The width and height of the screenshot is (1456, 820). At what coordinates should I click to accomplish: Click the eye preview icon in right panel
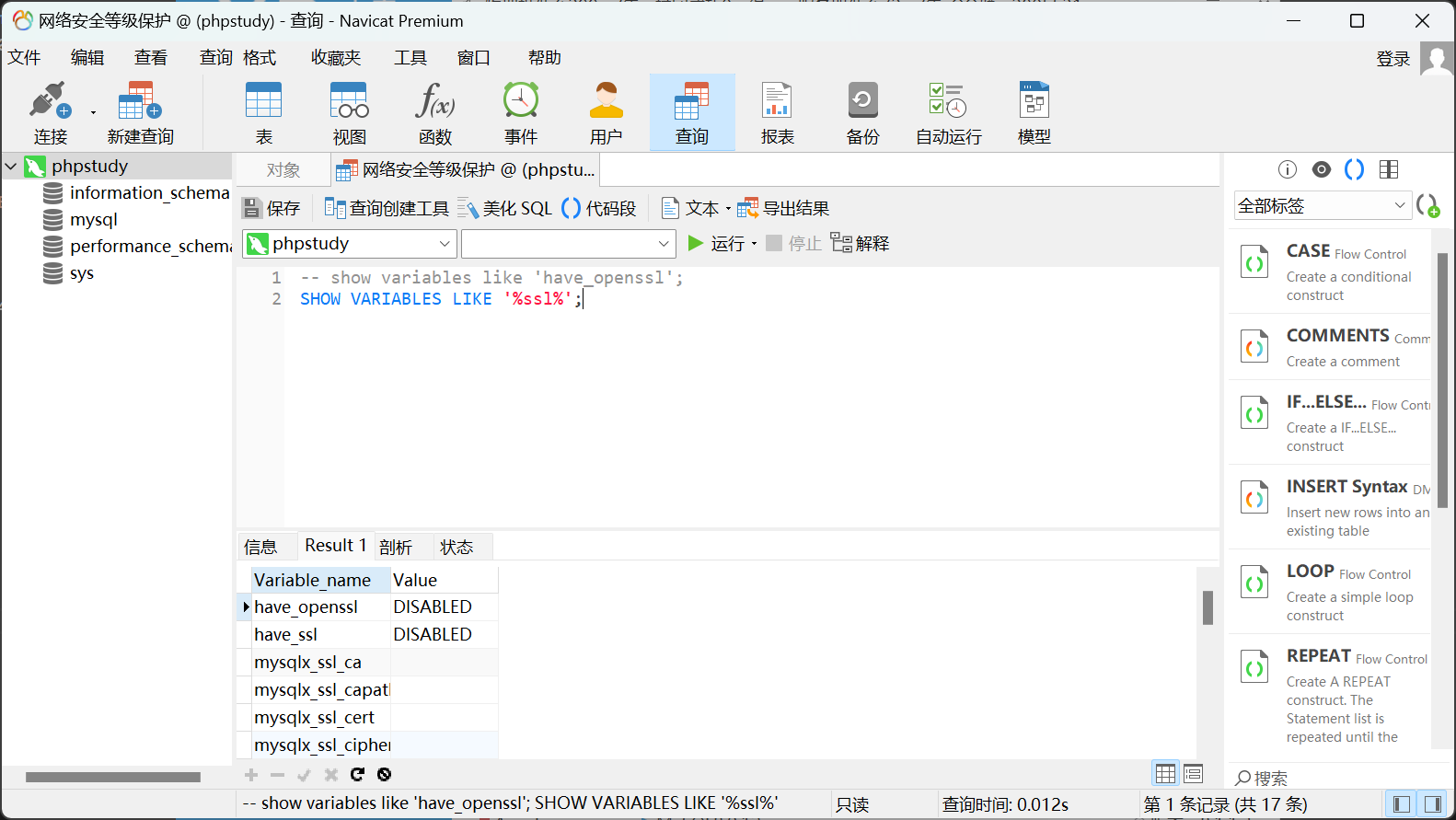[x=1322, y=169]
